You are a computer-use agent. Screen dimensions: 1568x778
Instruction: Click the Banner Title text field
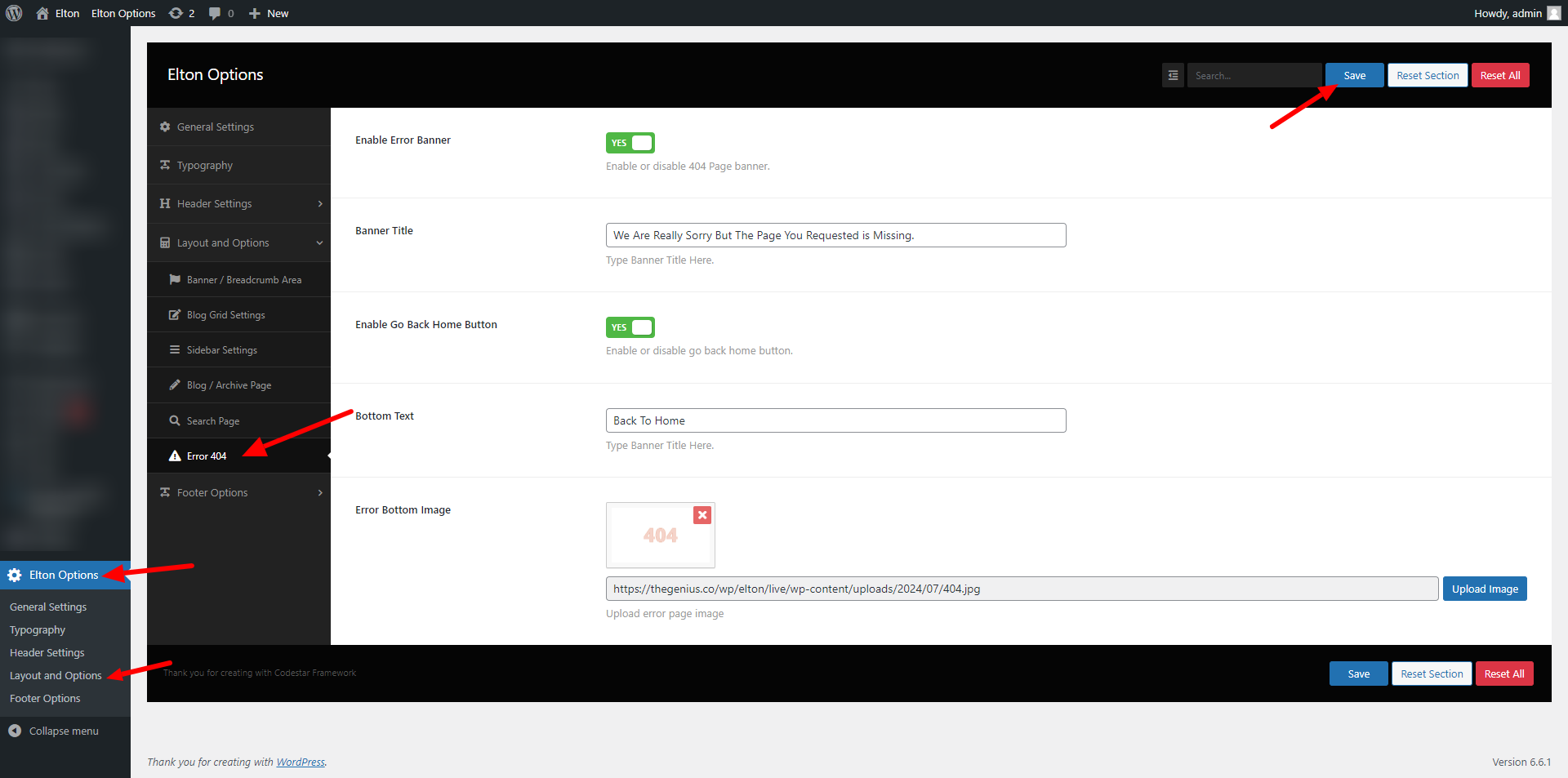click(x=835, y=235)
